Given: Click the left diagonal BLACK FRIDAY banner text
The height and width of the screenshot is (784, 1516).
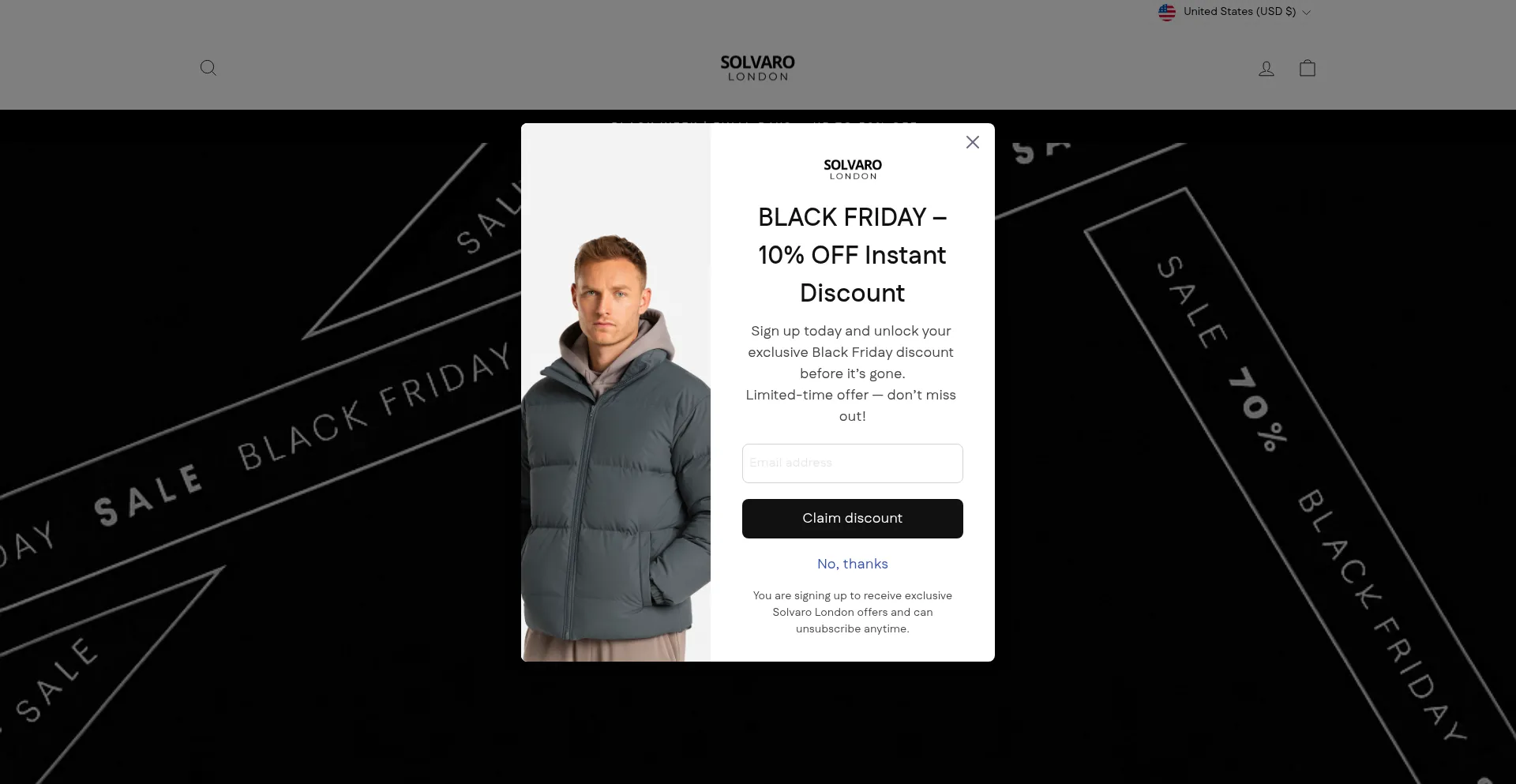Looking at the screenshot, I should (375, 407).
